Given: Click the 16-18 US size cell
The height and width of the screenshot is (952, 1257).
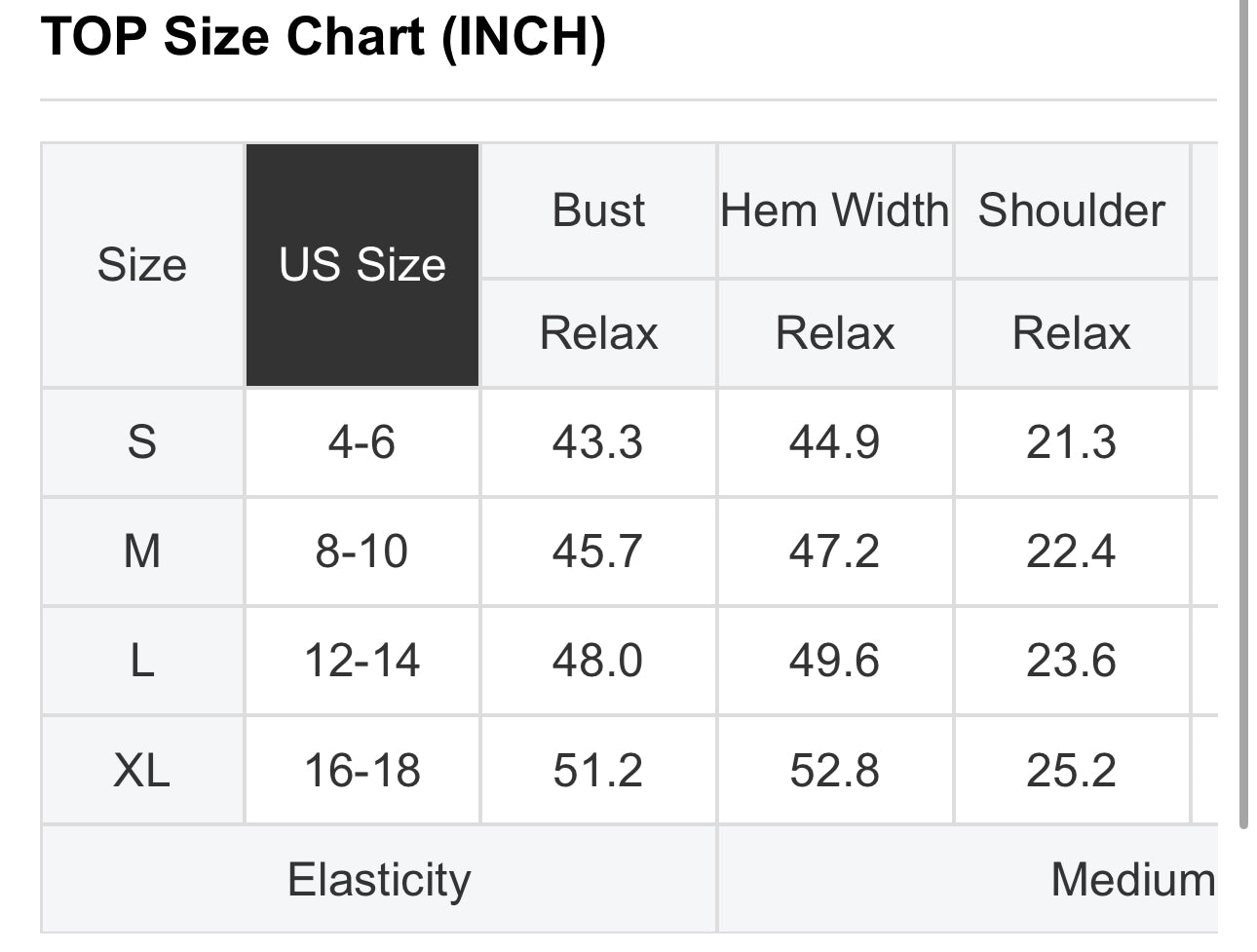Looking at the screenshot, I should point(362,770).
